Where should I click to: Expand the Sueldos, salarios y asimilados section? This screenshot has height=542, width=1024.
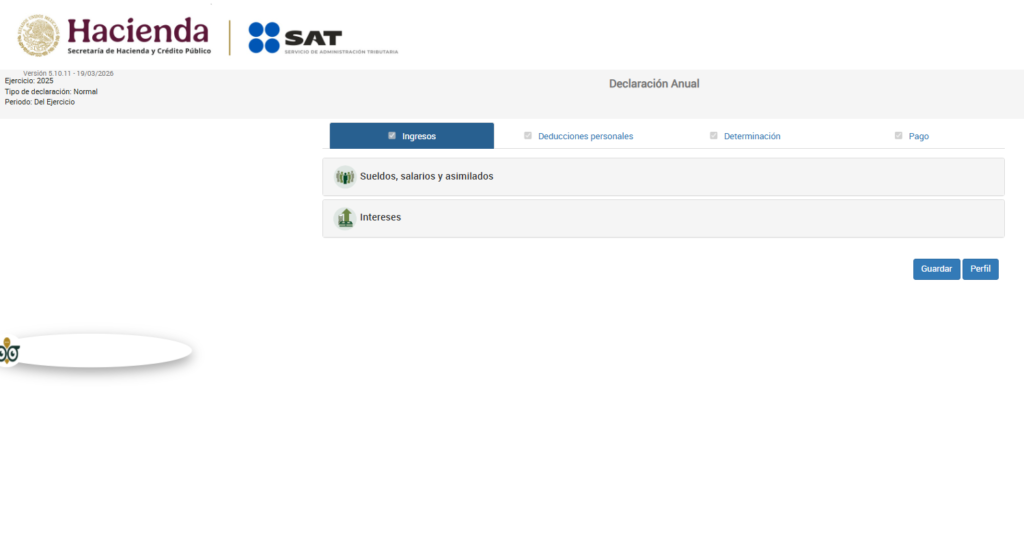pos(663,176)
